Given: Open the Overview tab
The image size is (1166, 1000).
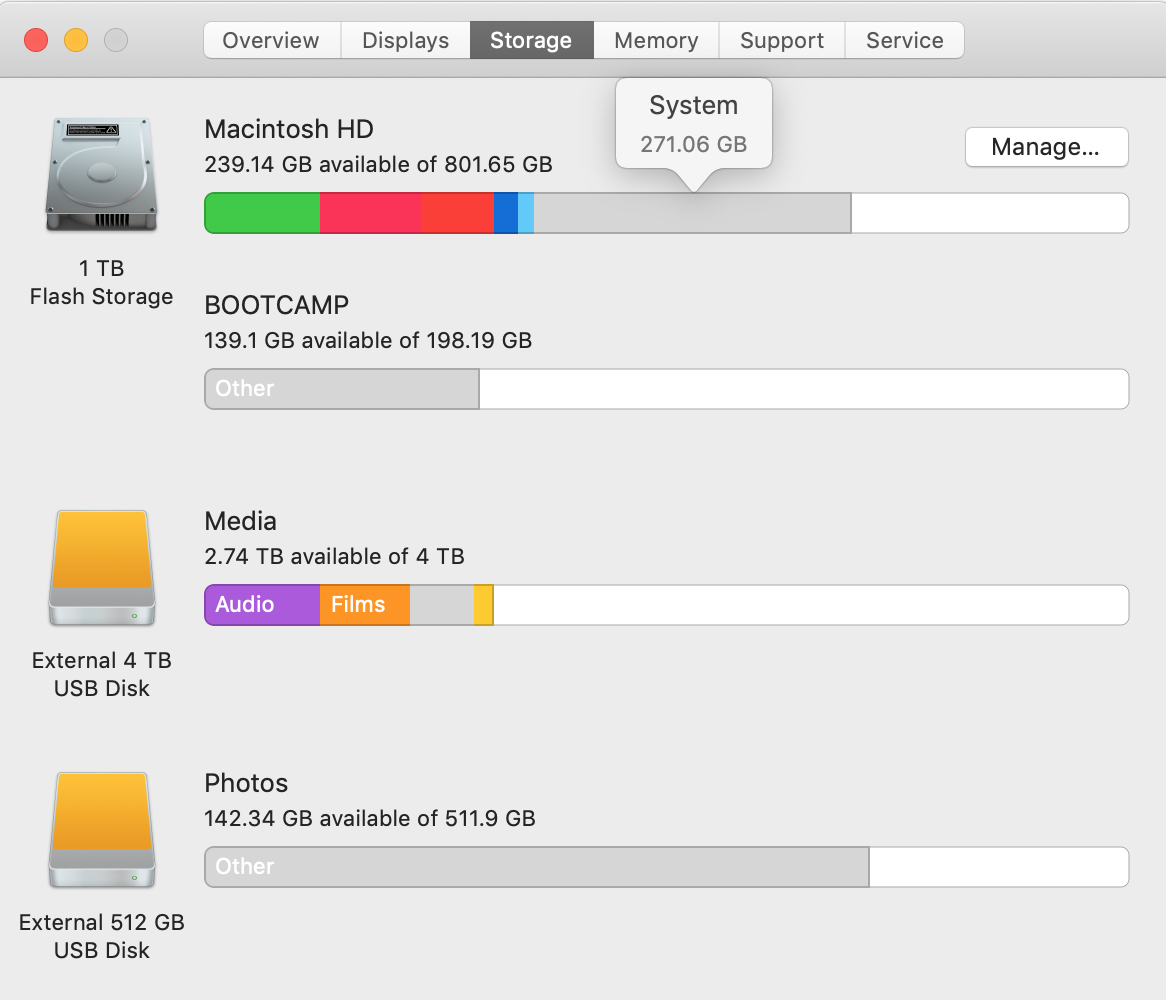Looking at the screenshot, I should click(x=271, y=41).
